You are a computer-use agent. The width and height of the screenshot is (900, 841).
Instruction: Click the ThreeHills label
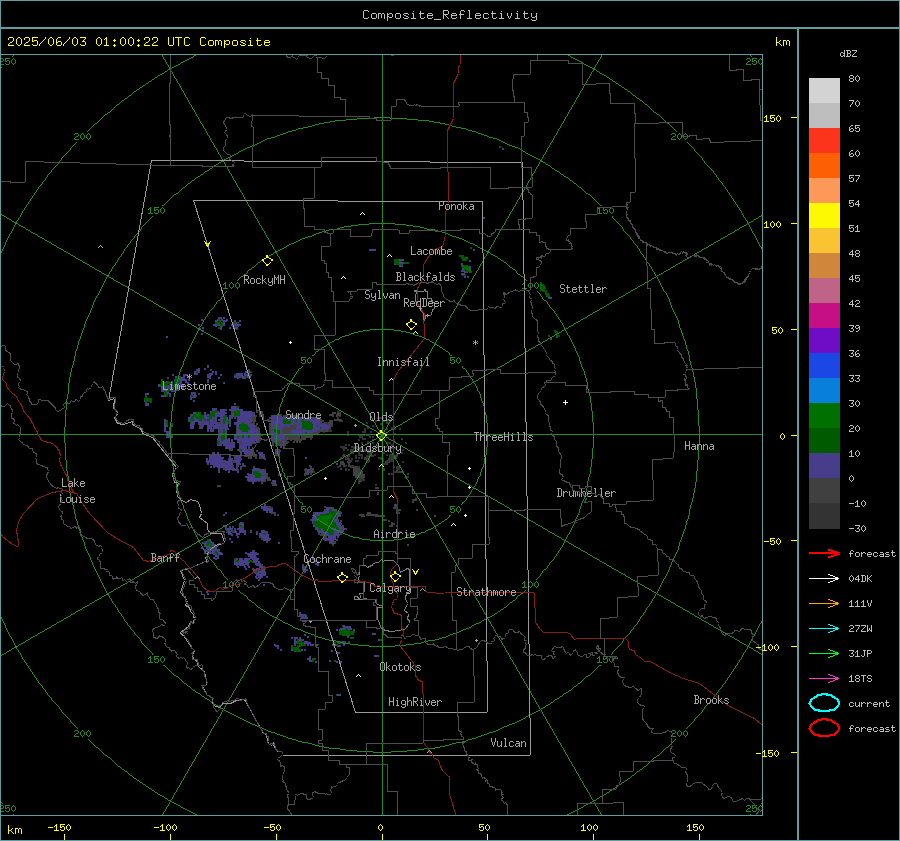pos(503,437)
